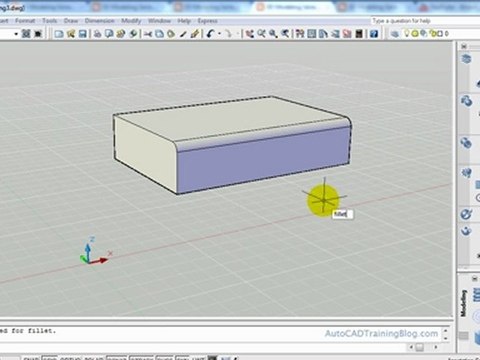
Task: Click the Paste icon
Action: tap(171, 34)
